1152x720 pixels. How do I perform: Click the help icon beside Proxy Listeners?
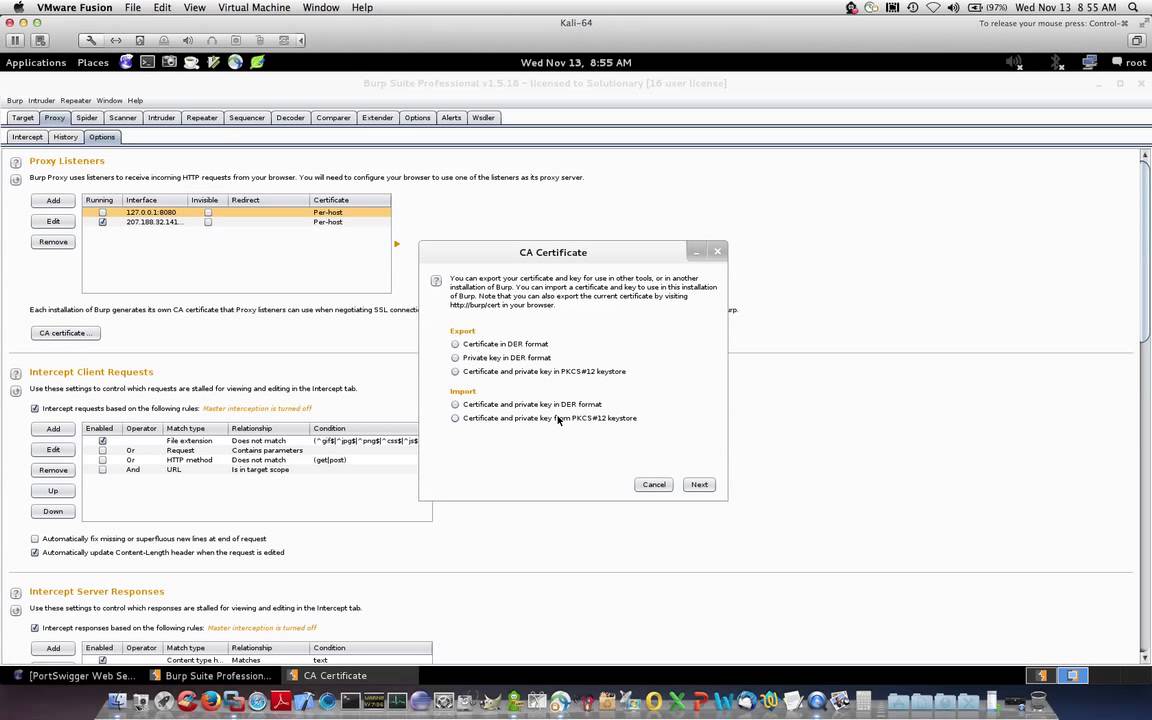[15, 162]
